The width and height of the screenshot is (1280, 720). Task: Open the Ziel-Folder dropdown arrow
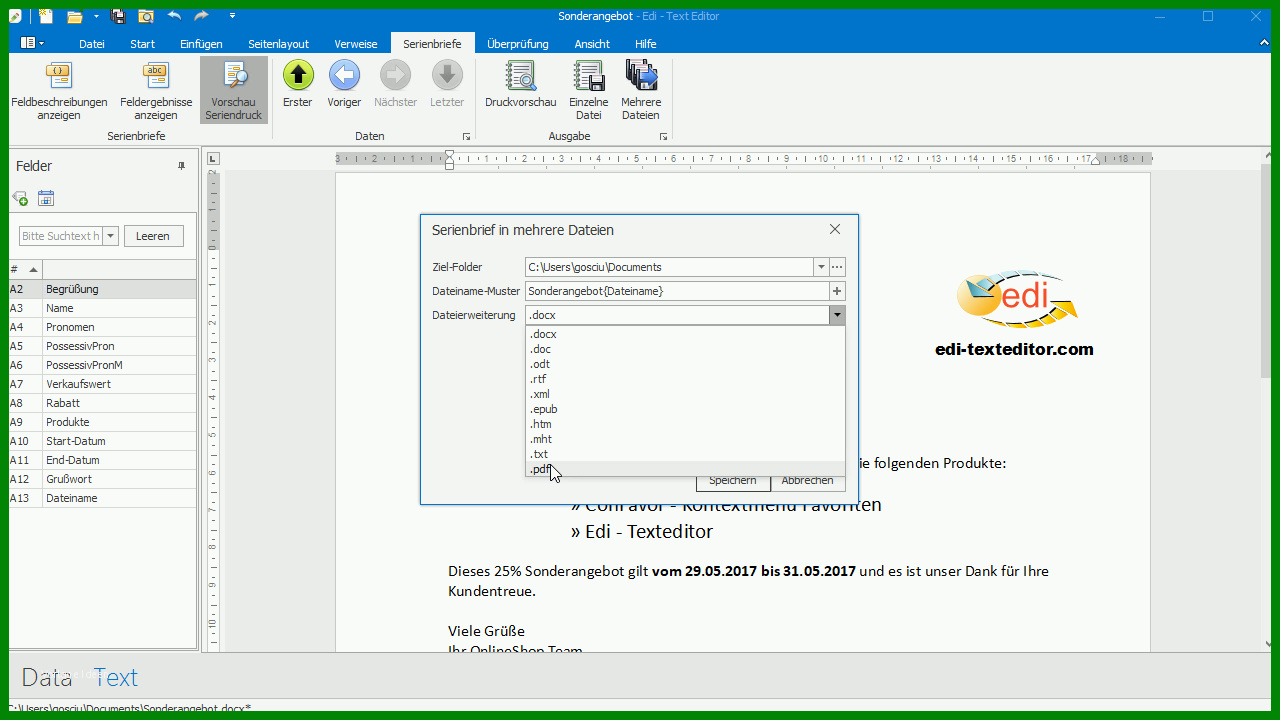point(821,267)
